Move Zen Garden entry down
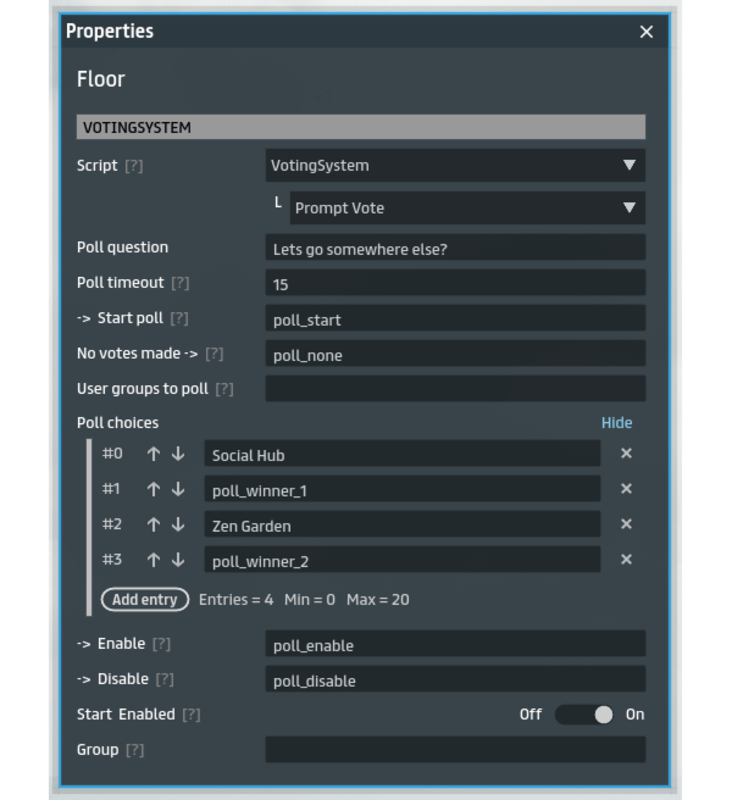The image size is (732, 800). (178, 524)
